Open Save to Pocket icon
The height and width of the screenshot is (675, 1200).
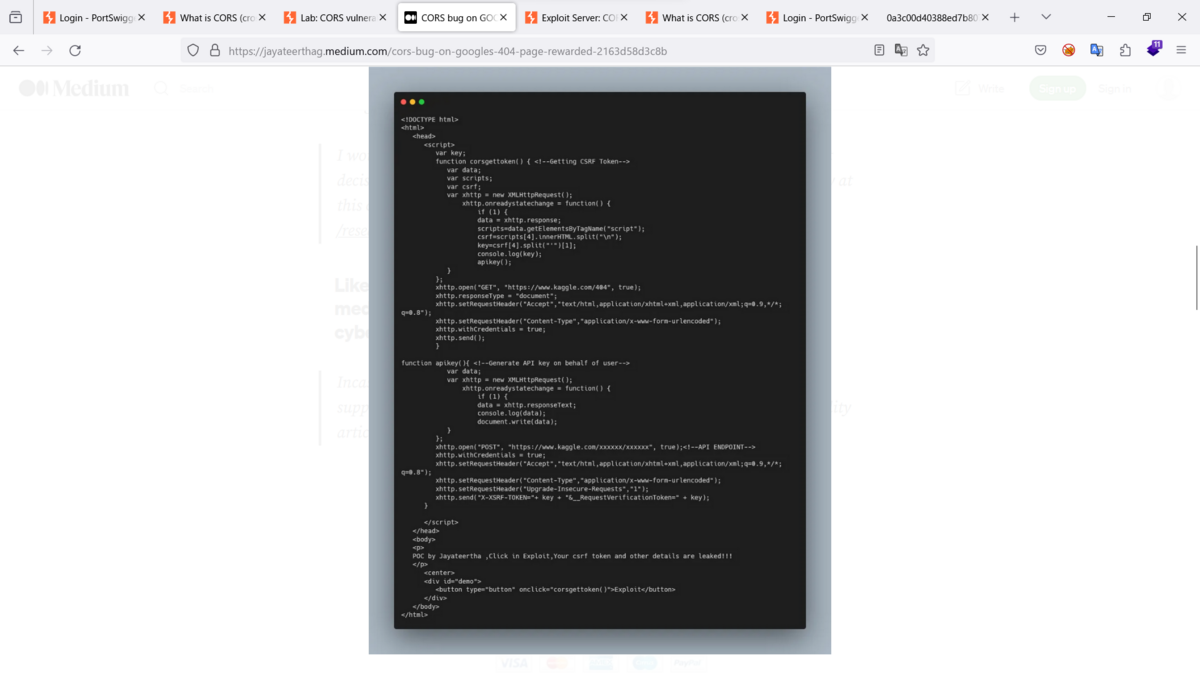(x=1041, y=50)
